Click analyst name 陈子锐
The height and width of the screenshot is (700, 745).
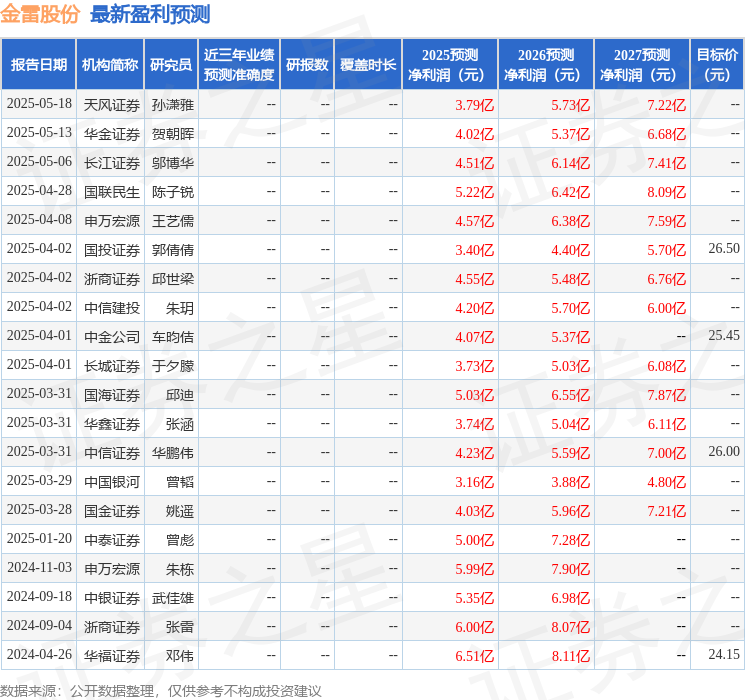[x=173, y=192]
